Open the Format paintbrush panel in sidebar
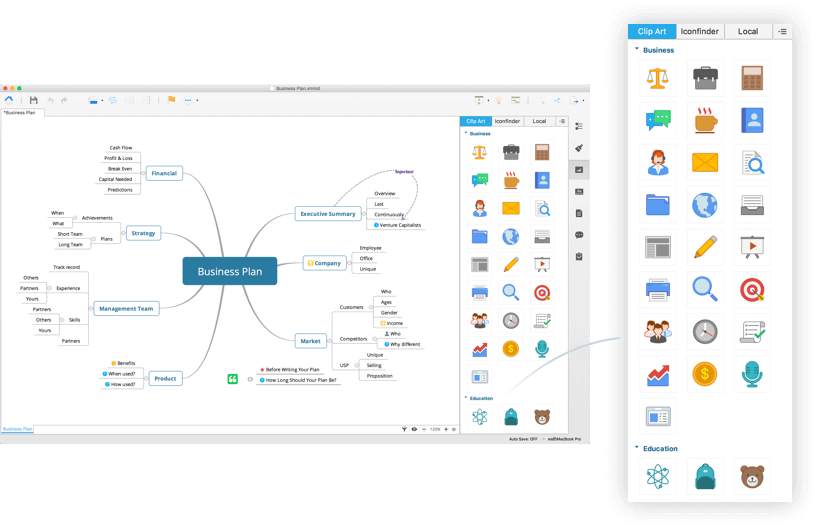This screenshot has height=526, width=816. [x=579, y=147]
